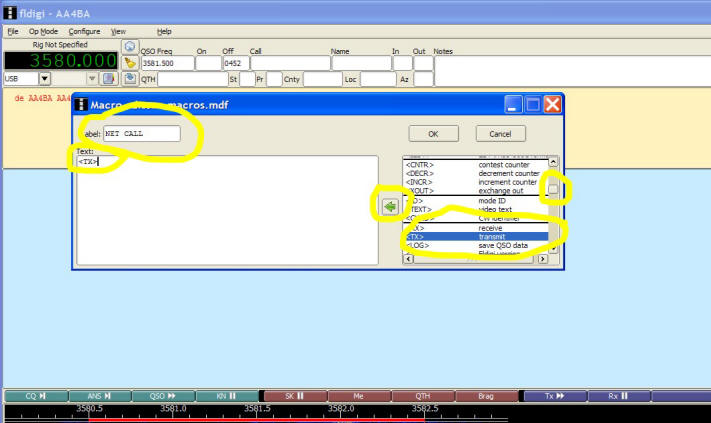Click the waterfall scale at 3581.5

pyautogui.click(x=257, y=408)
